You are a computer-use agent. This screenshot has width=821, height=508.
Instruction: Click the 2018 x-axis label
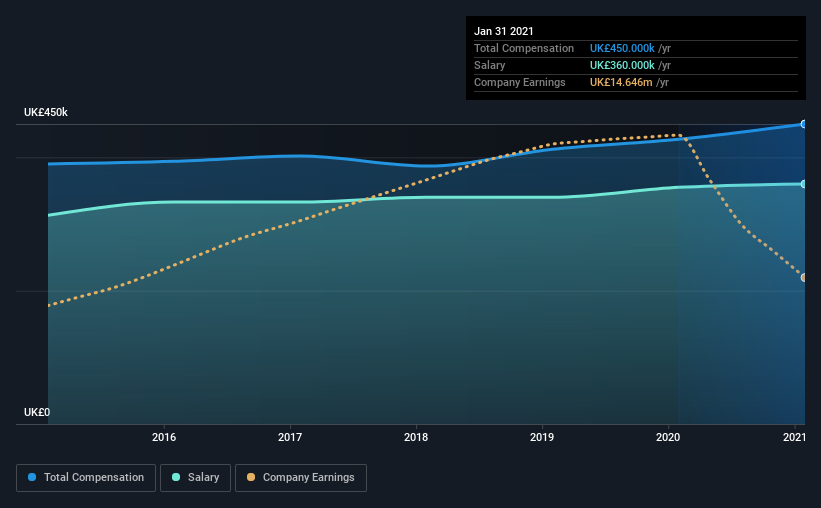click(416, 437)
